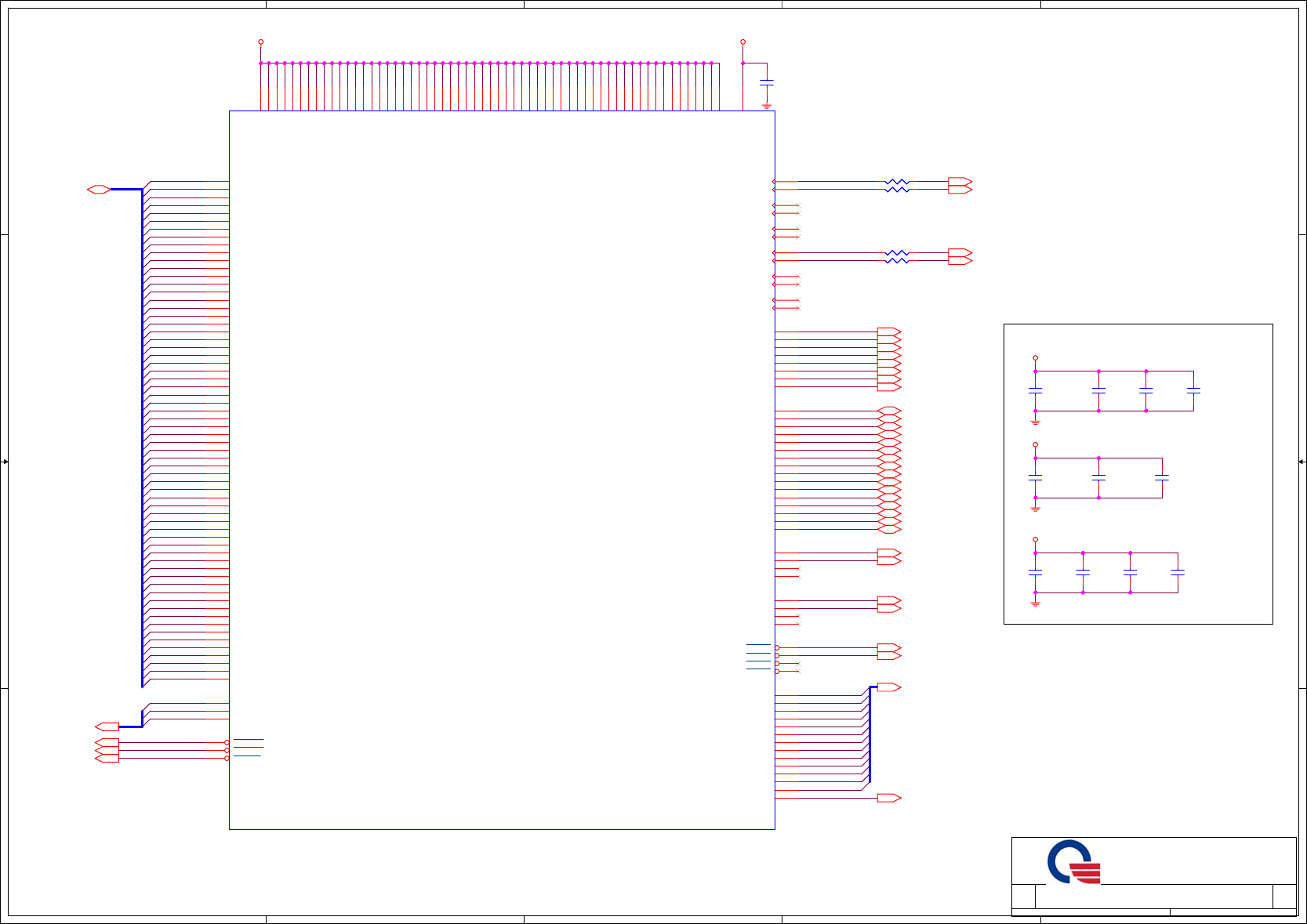Click the thick blue bus at lower right
Image resolution: width=1307 pixels, height=924 pixels.
(870, 734)
